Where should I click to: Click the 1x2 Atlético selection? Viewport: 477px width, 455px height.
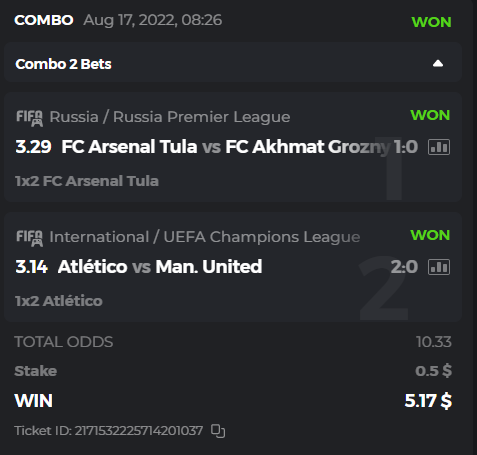pos(59,301)
